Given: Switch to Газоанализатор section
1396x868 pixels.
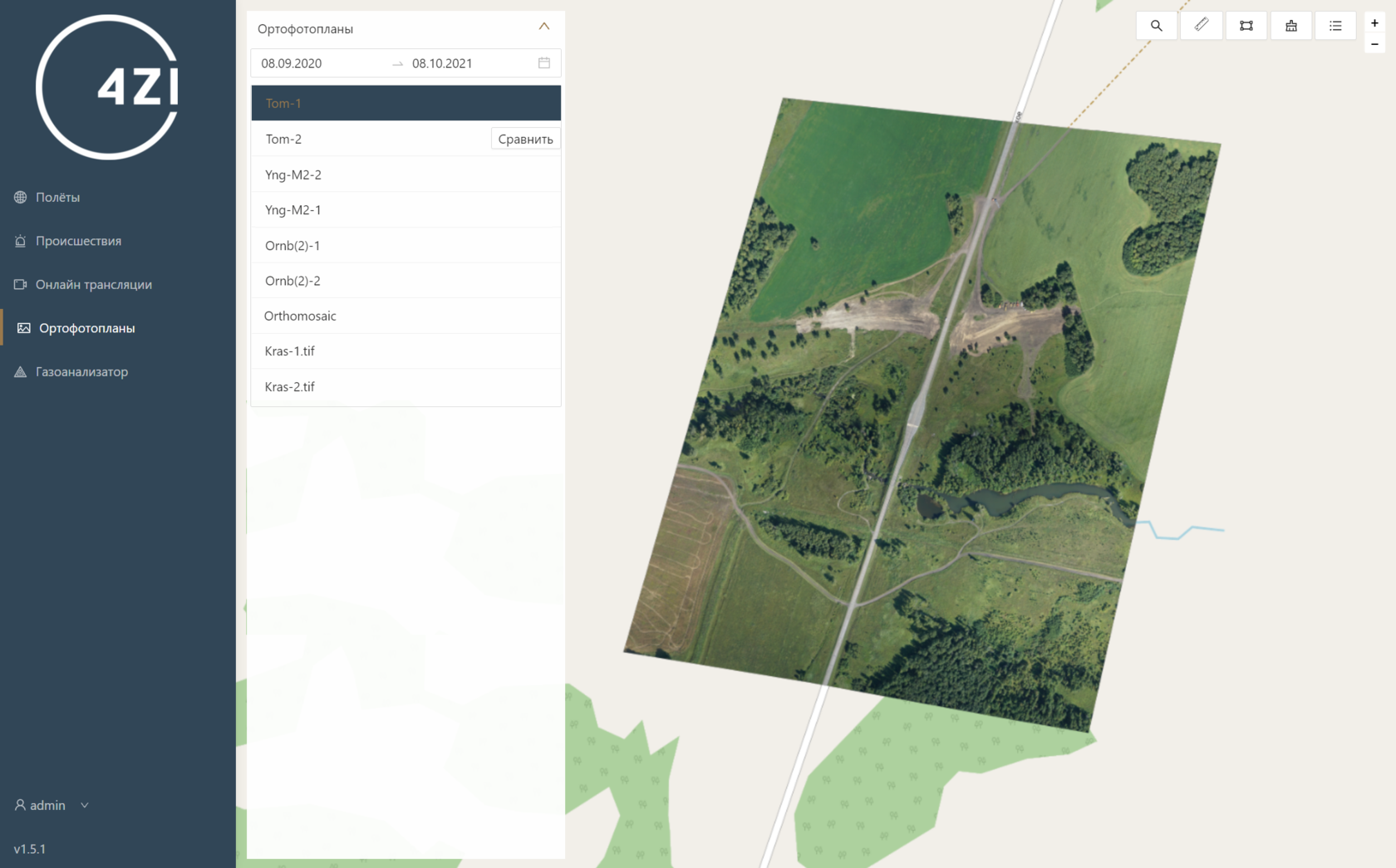Looking at the screenshot, I should pyautogui.click(x=81, y=371).
